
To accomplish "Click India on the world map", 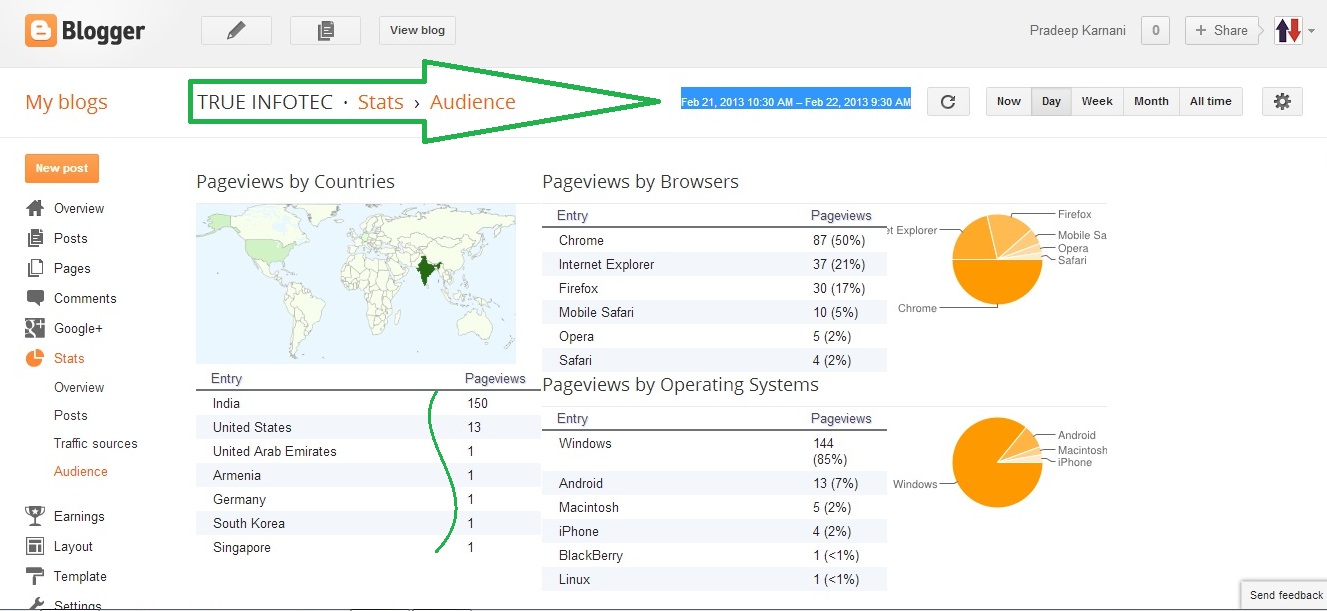I will click(x=429, y=271).
